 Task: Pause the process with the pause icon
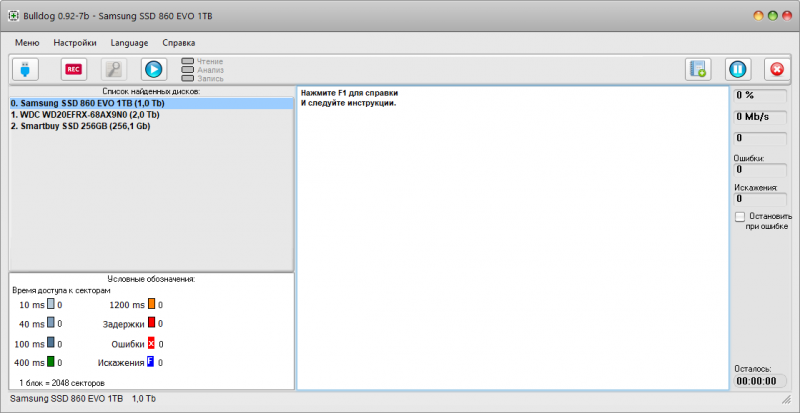(738, 69)
